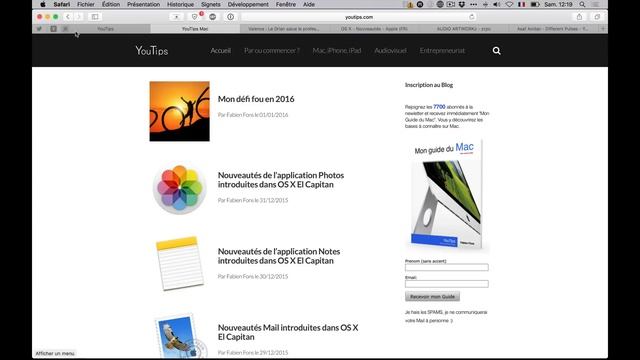Open the Fenêtre menu
Screen dimensions: 640x360
coord(286,4)
